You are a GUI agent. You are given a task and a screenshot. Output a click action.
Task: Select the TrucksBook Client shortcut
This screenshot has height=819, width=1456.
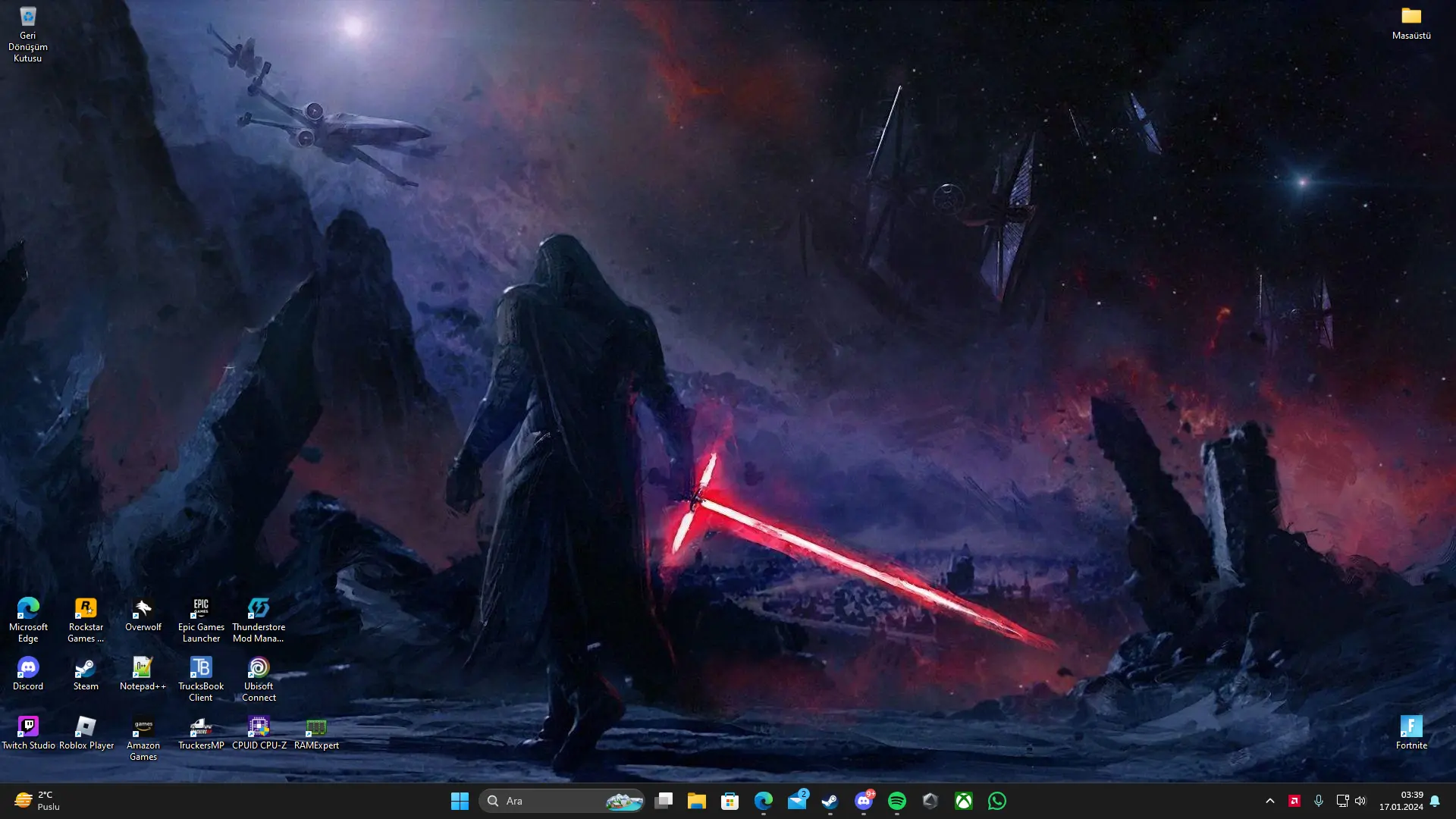point(201,679)
